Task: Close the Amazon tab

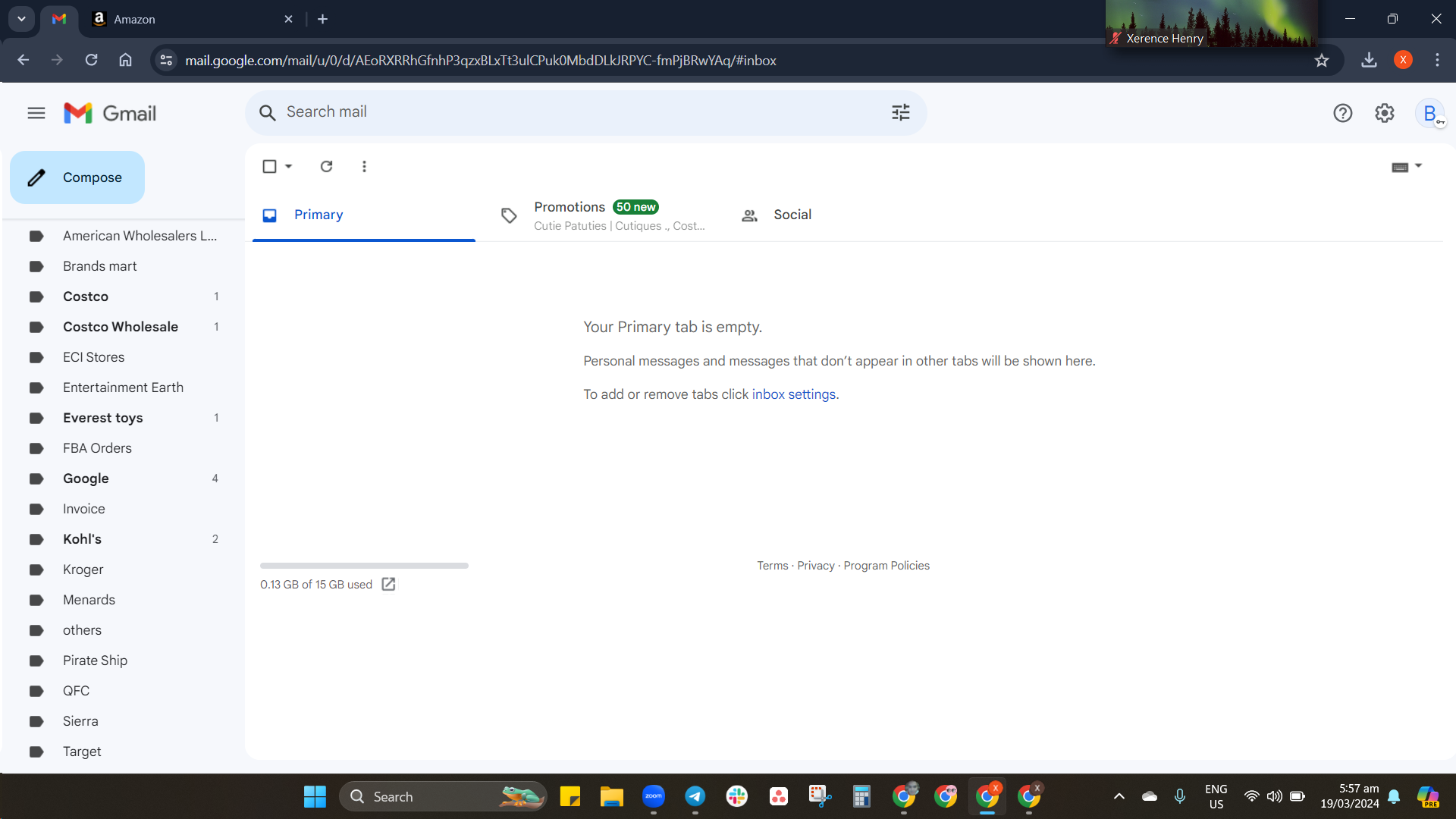Action: point(288,19)
